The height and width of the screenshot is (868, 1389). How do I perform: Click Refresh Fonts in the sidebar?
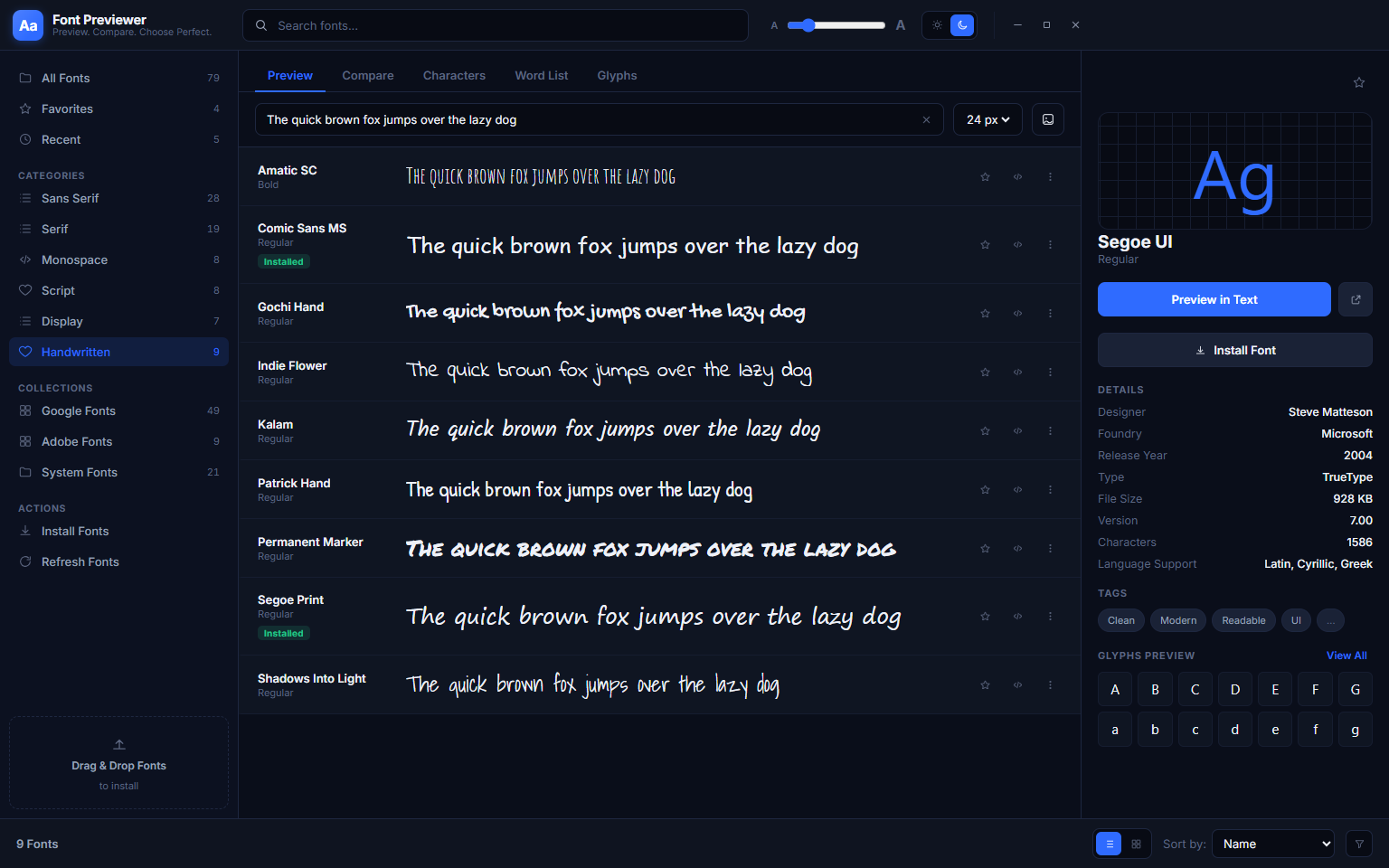(x=118, y=561)
